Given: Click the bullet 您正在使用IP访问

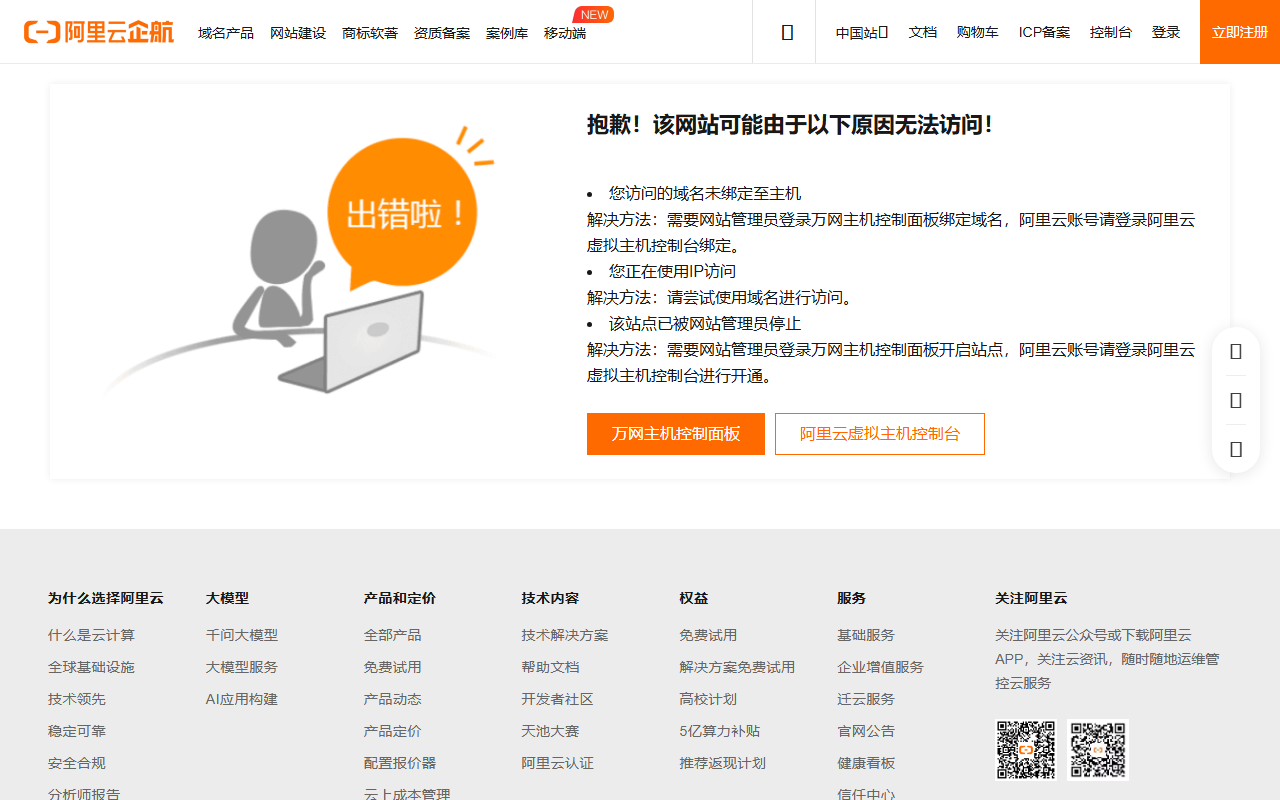Looking at the screenshot, I should [x=673, y=271].
